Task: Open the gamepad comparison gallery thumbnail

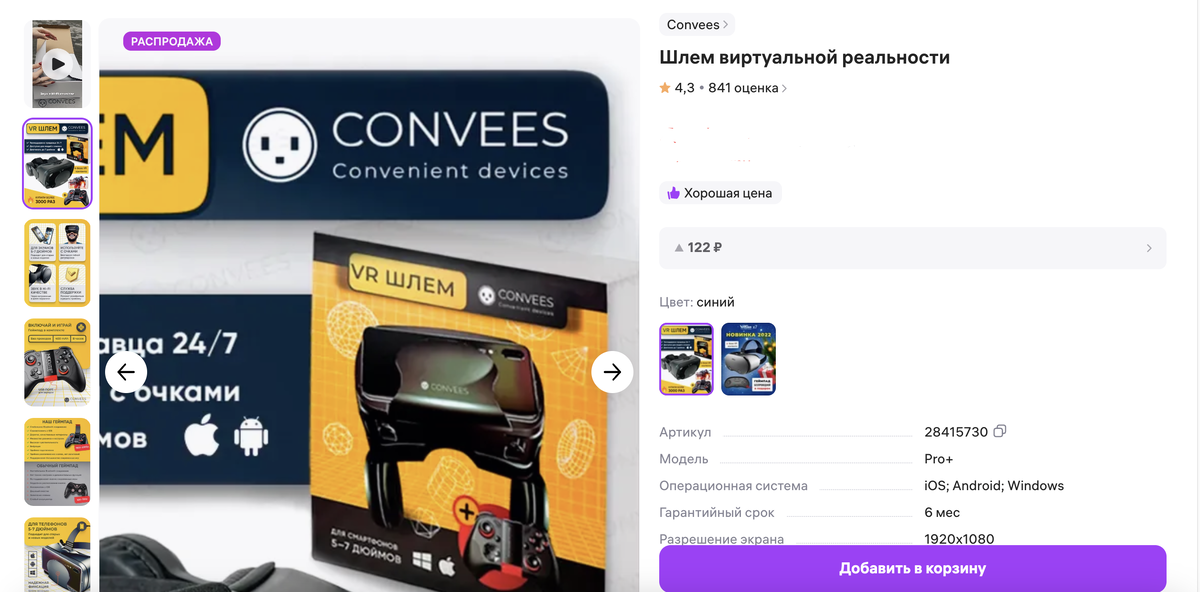Action: (x=58, y=462)
